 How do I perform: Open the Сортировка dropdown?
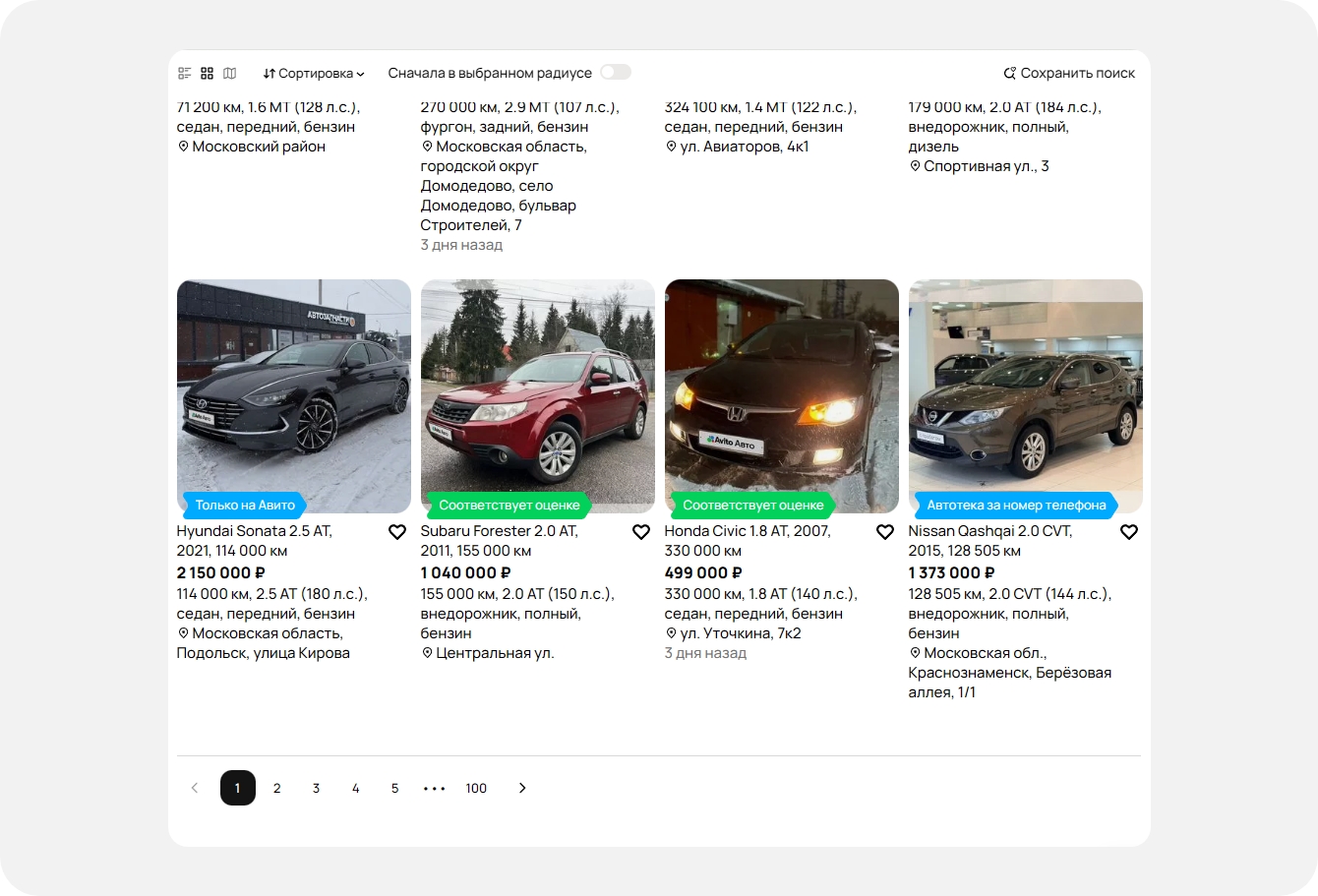[314, 74]
